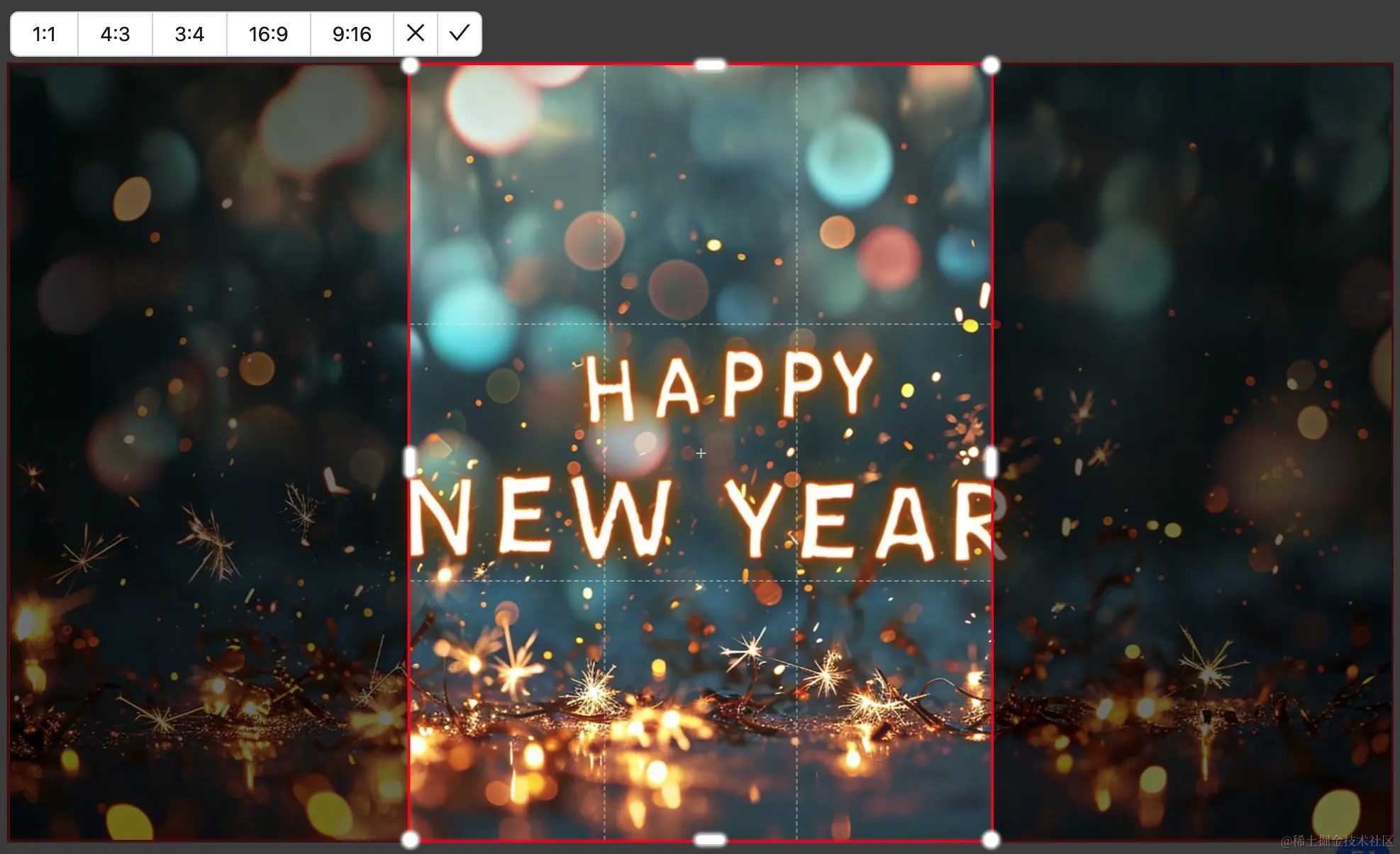This screenshot has width=1400, height=854.
Task: Switch to the 3:4 crop ratio
Action: [189, 34]
